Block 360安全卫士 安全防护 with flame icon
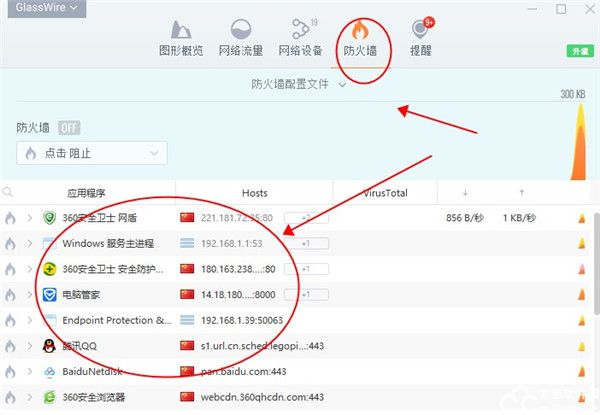This screenshot has width=600, height=415. click(10, 269)
